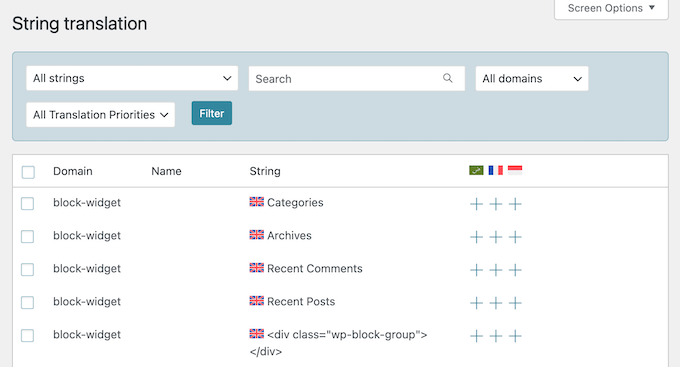The image size is (680, 367).
Task: Add wp-block-group div translation under green flag
Action: click(x=476, y=336)
